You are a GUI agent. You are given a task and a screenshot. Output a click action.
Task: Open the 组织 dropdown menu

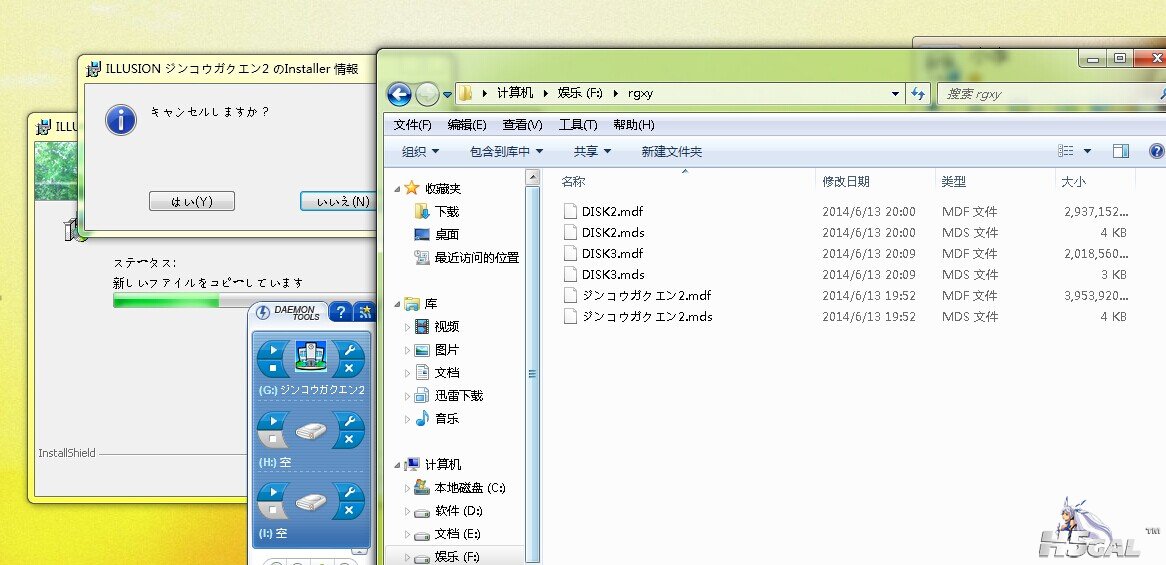click(420, 151)
